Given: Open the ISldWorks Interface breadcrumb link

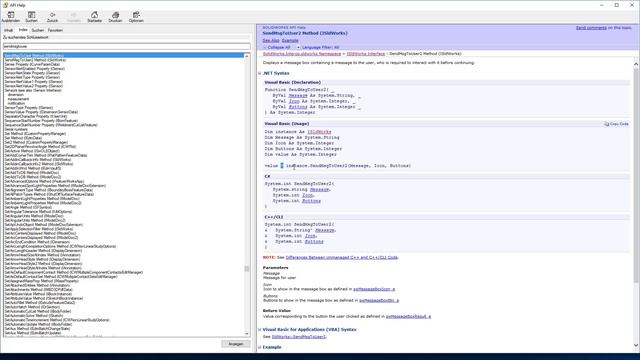Looking at the screenshot, I should (x=366, y=54).
